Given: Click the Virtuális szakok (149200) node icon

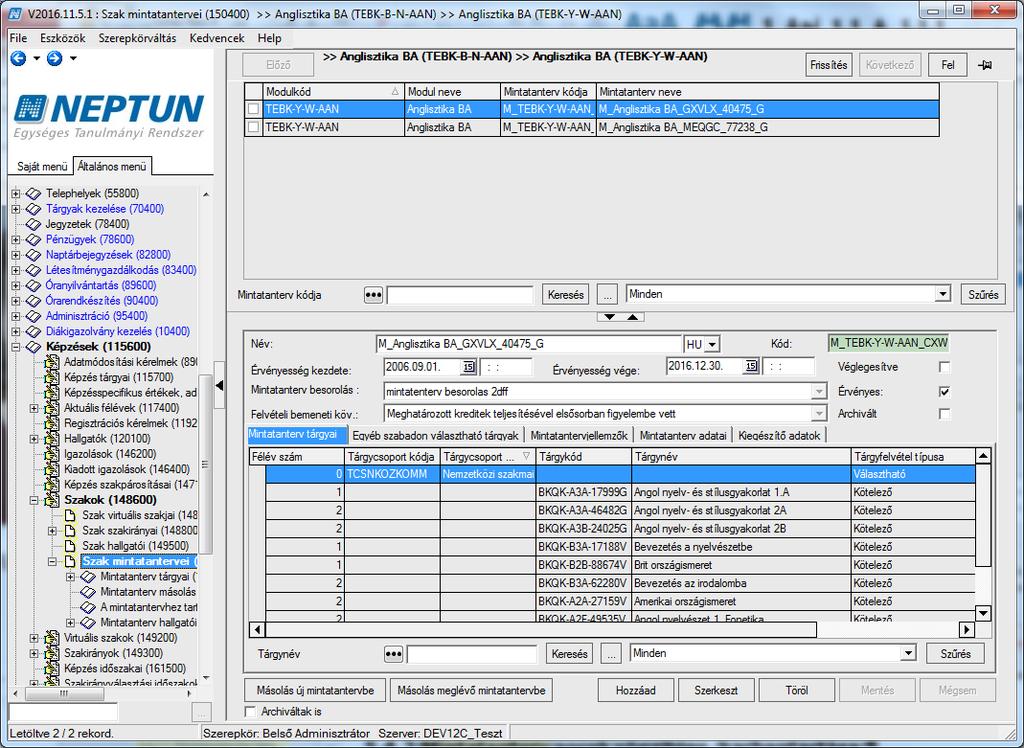Looking at the screenshot, I should 52,638.
